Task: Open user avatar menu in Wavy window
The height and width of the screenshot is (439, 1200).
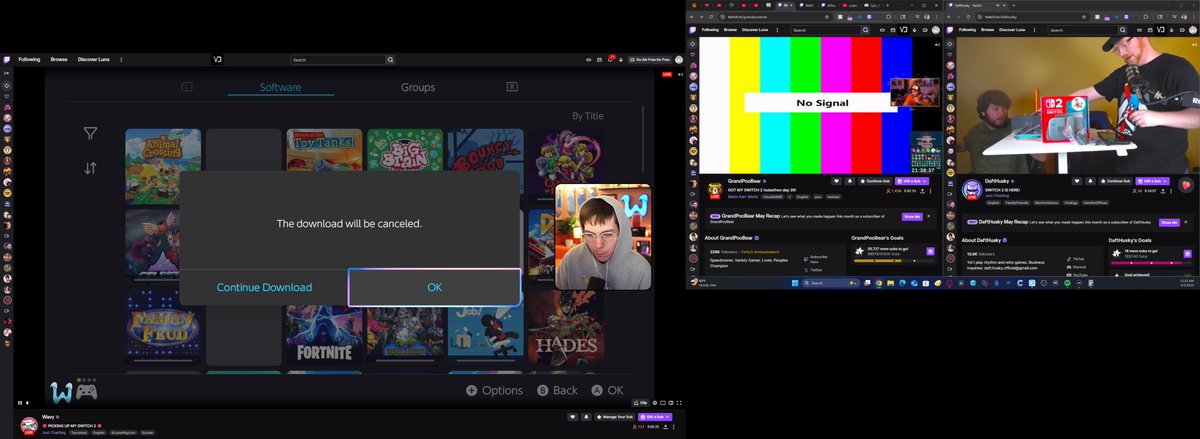Action: tap(679, 60)
